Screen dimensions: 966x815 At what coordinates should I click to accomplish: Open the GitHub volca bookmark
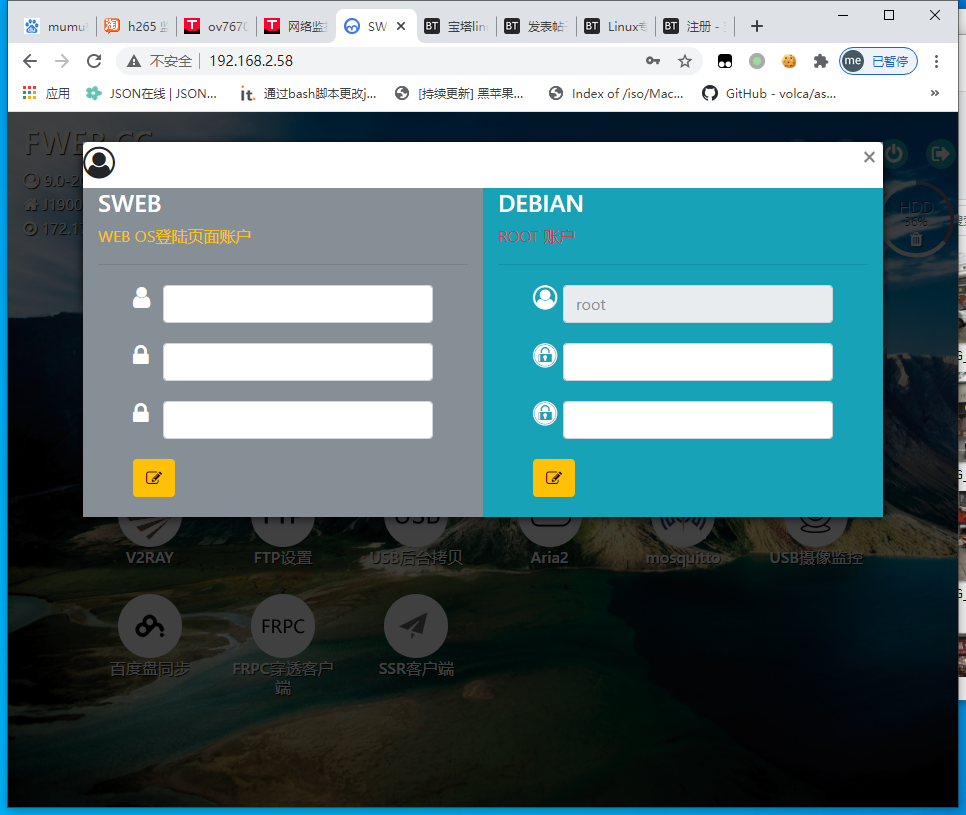pos(769,93)
